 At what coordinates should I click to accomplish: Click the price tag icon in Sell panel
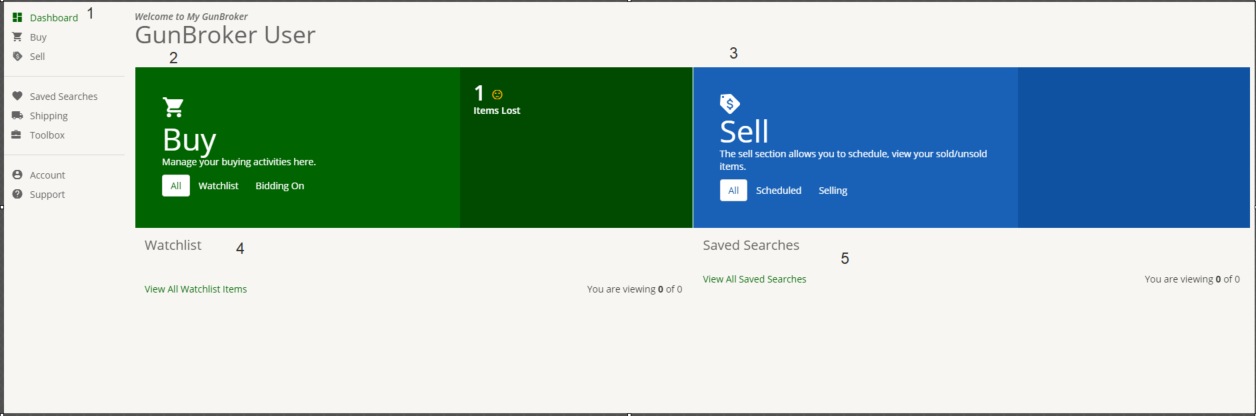[x=730, y=104]
